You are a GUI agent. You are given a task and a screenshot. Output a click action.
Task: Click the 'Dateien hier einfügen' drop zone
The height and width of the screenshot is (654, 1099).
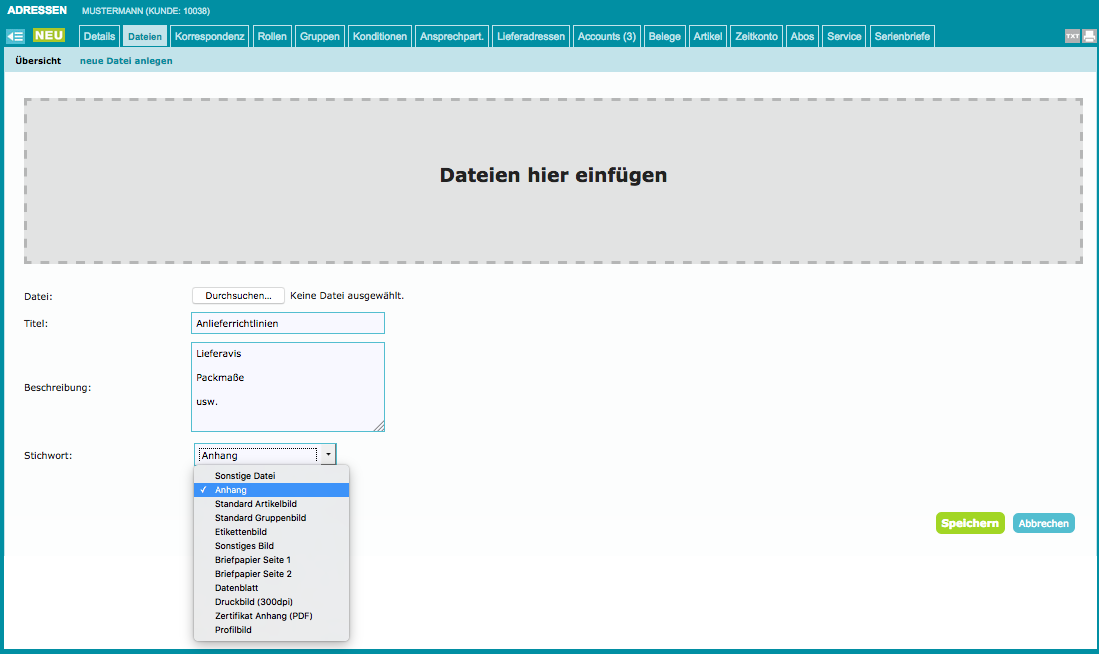coord(553,180)
